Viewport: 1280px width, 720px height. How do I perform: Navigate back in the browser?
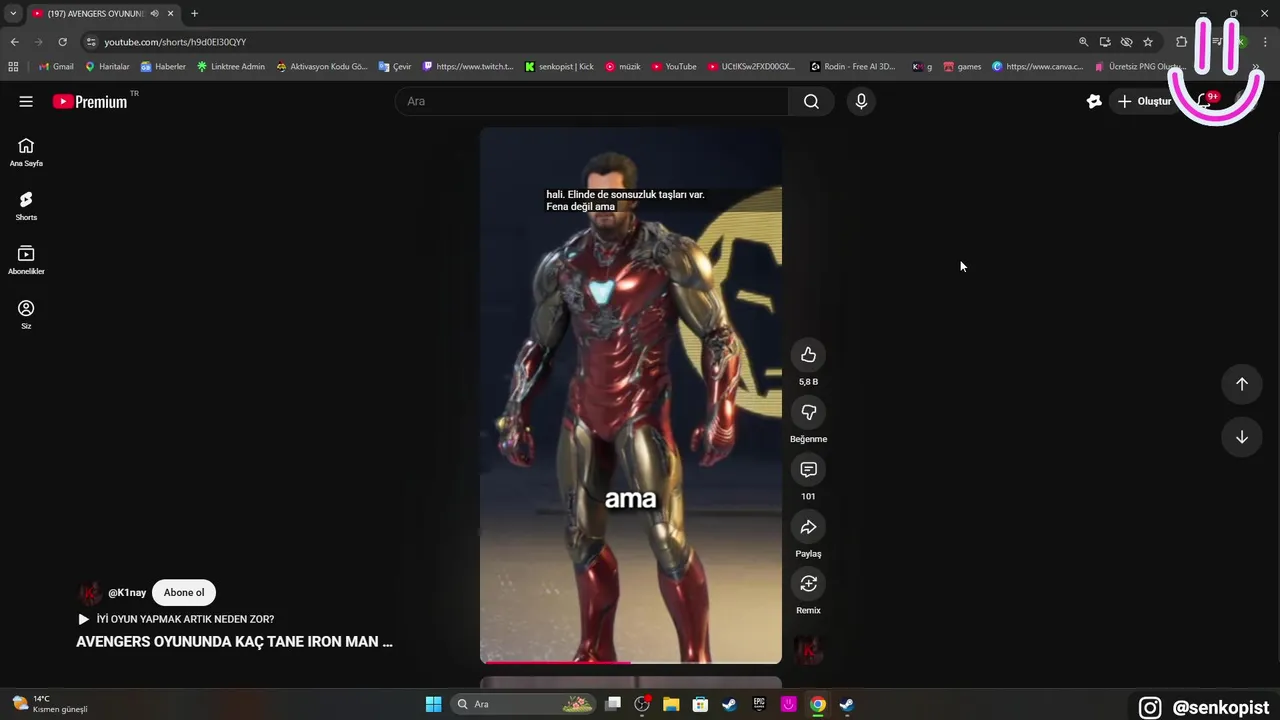pos(14,42)
